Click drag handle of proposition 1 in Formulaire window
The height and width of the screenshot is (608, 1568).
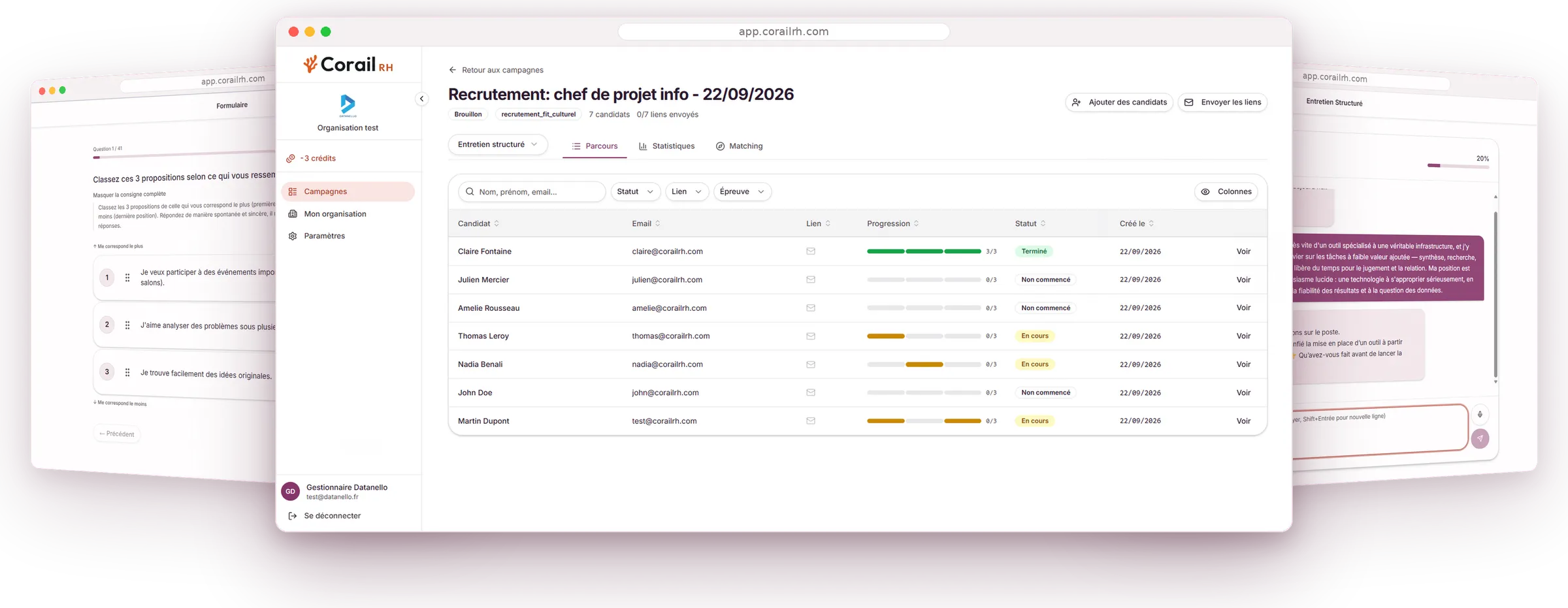(127, 278)
